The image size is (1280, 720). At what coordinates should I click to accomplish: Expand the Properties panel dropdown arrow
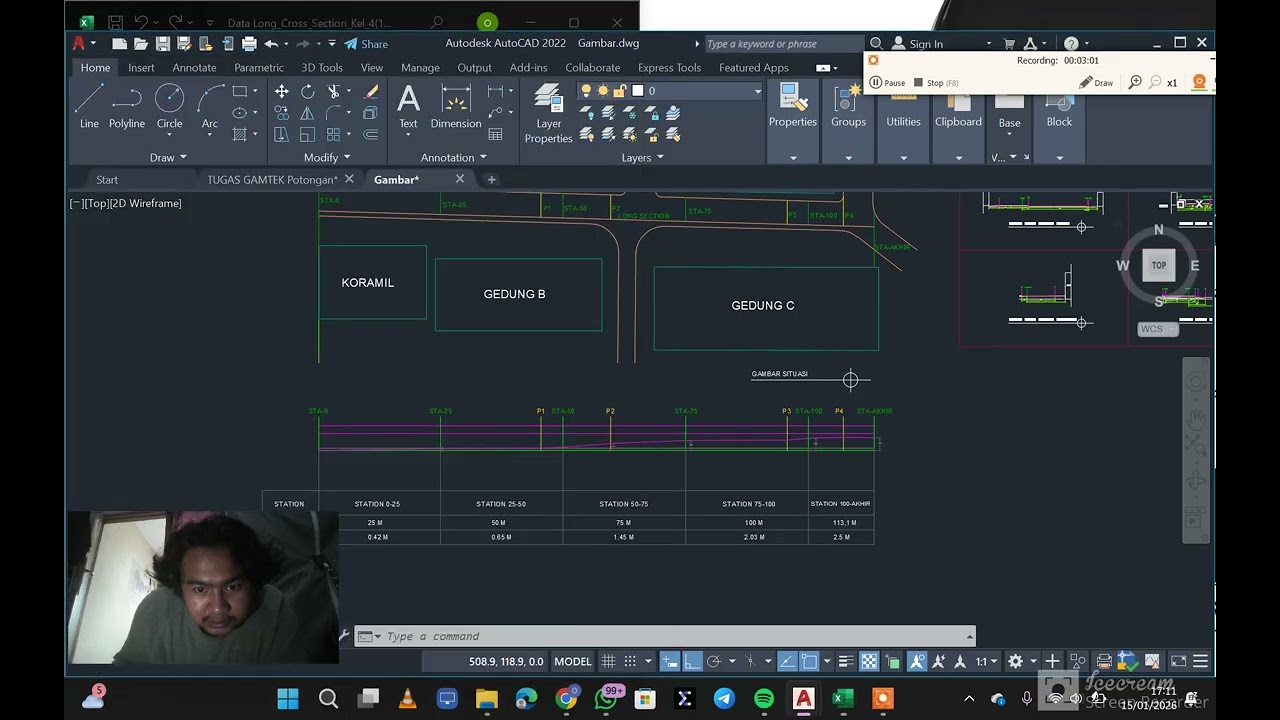pyautogui.click(x=793, y=158)
